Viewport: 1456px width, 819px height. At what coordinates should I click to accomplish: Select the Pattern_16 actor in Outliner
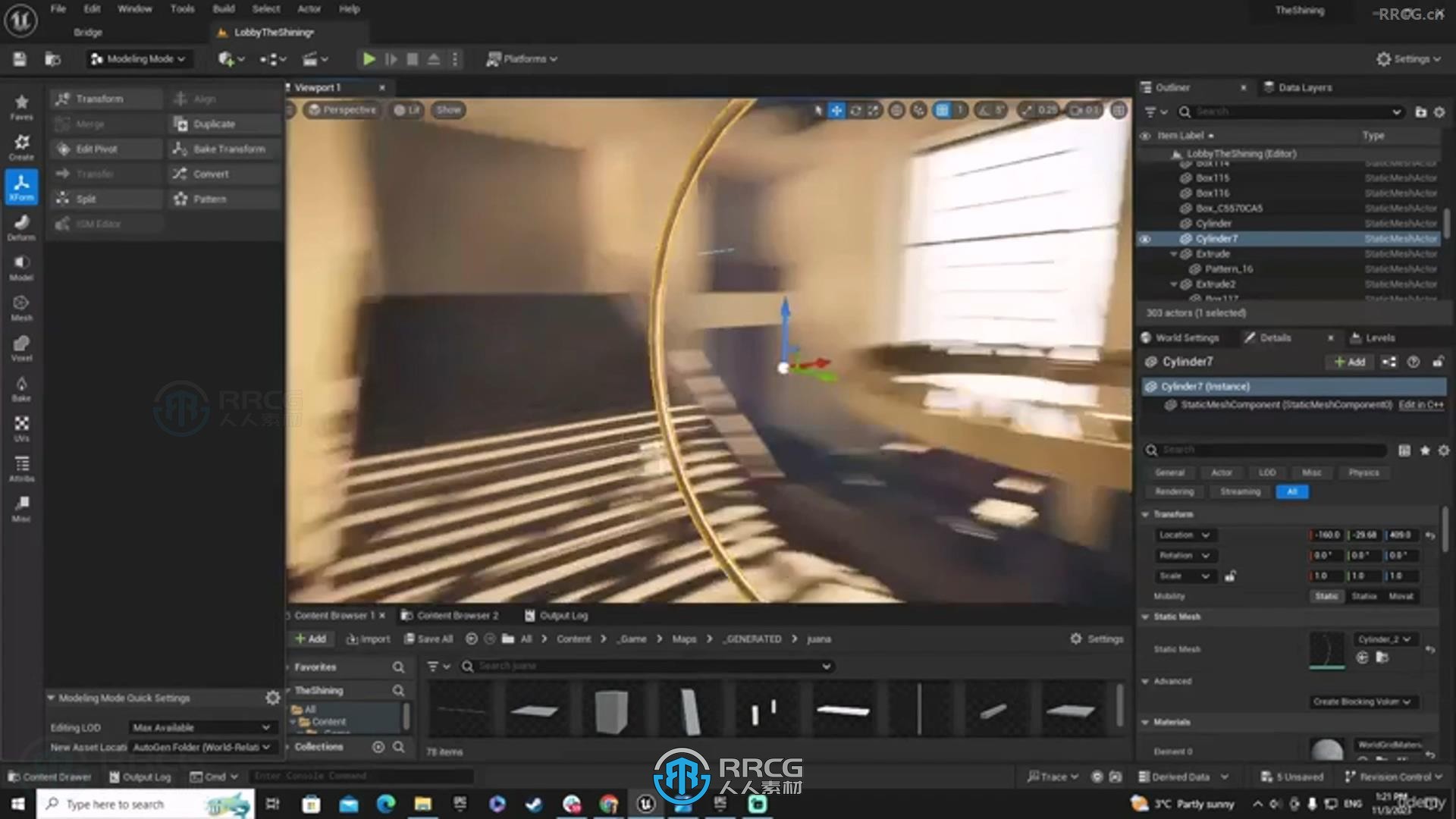pos(1228,269)
